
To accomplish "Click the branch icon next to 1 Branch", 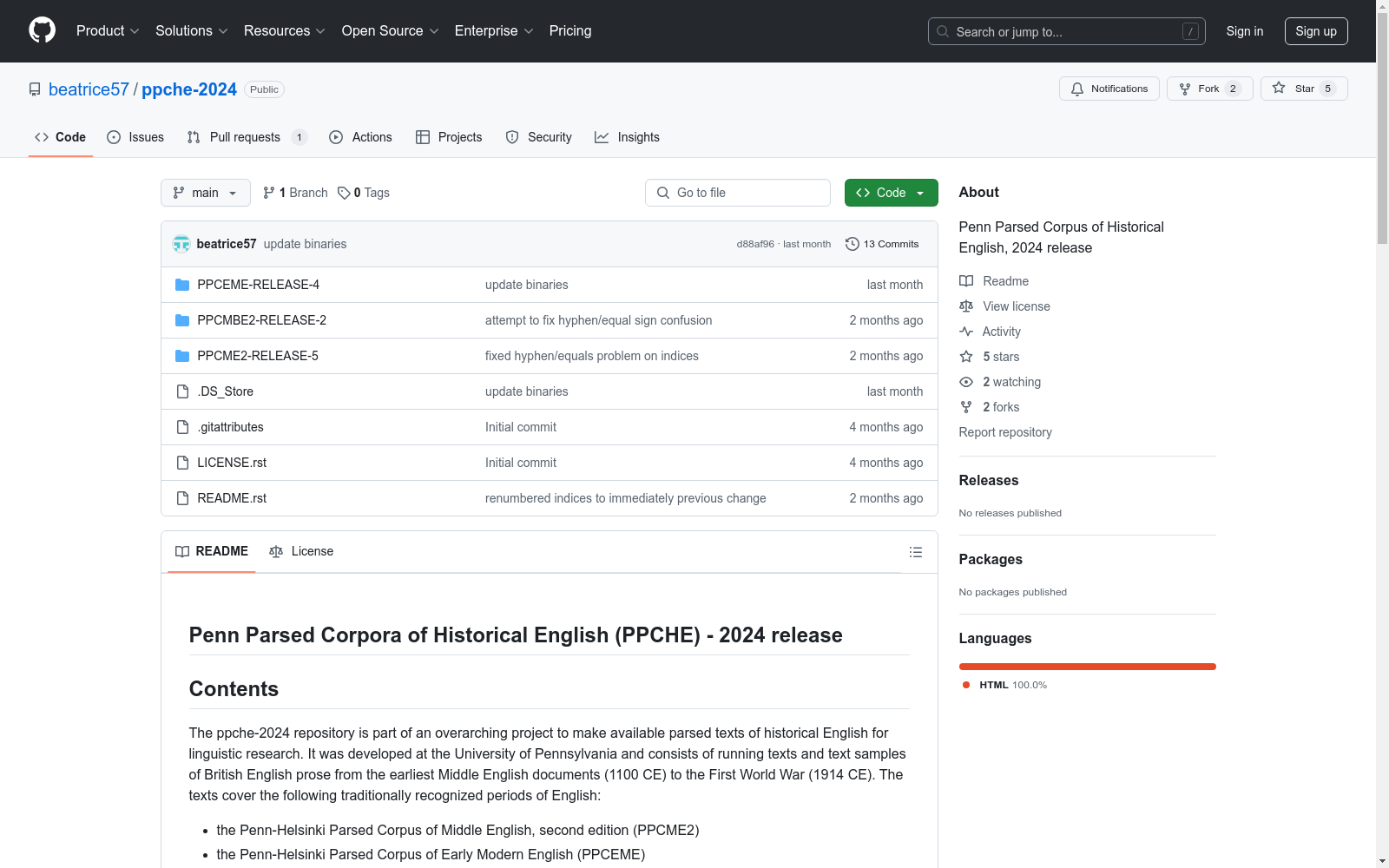I will pyautogui.click(x=269, y=193).
